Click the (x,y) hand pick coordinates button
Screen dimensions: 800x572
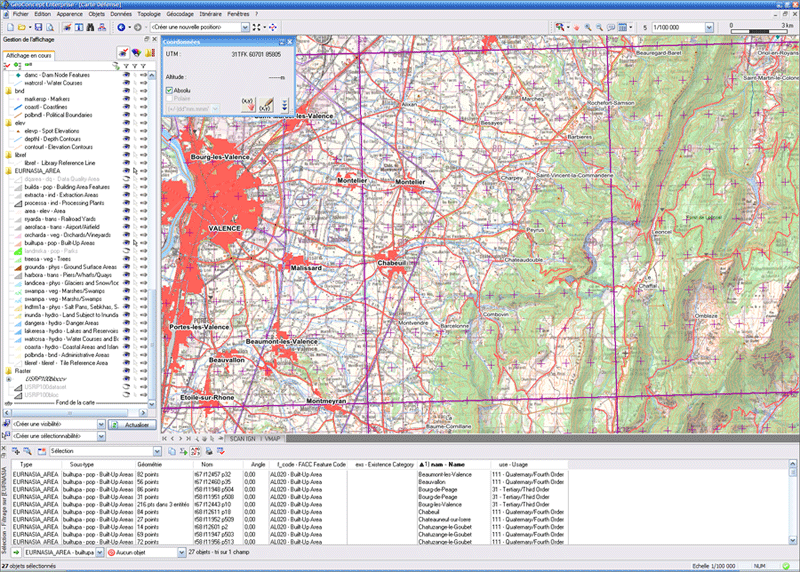click(248, 105)
